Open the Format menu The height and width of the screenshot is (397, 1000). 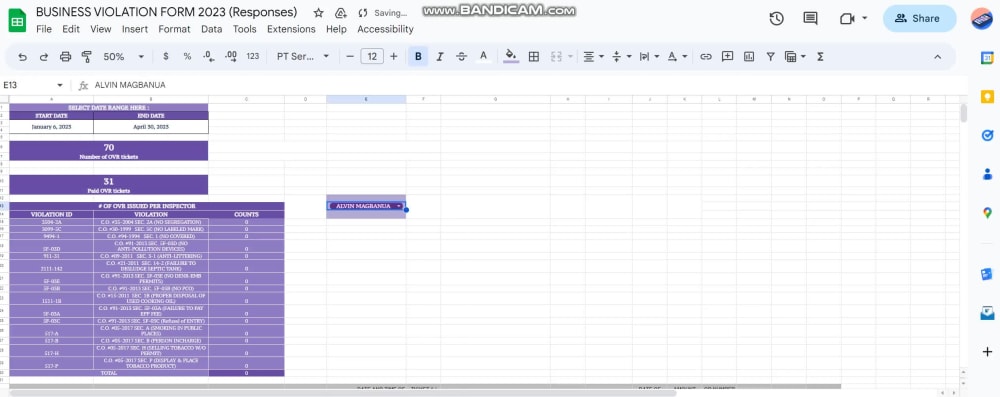coord(174,29)
